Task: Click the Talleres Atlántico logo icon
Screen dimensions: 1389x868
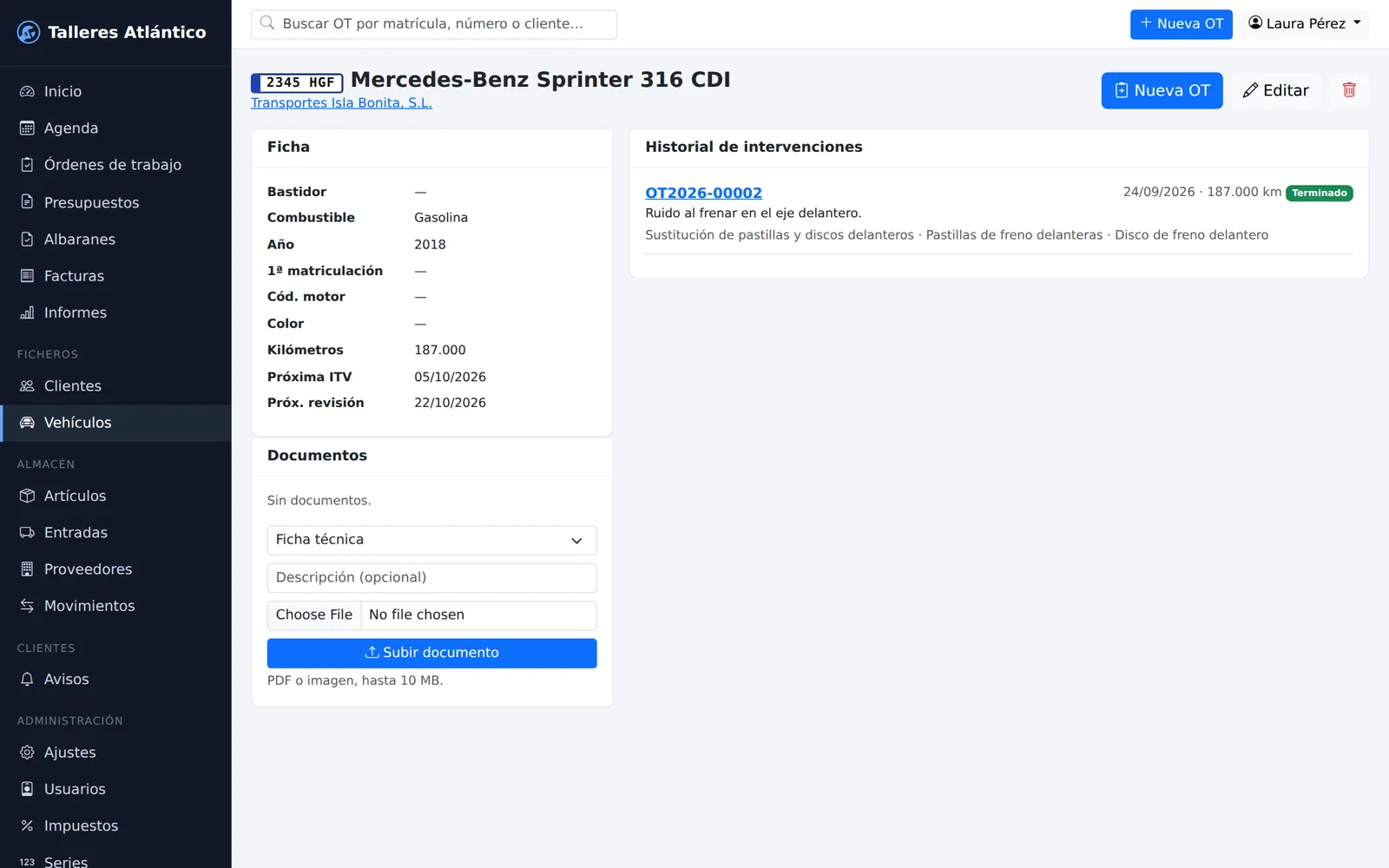Action: pos(29,32)
